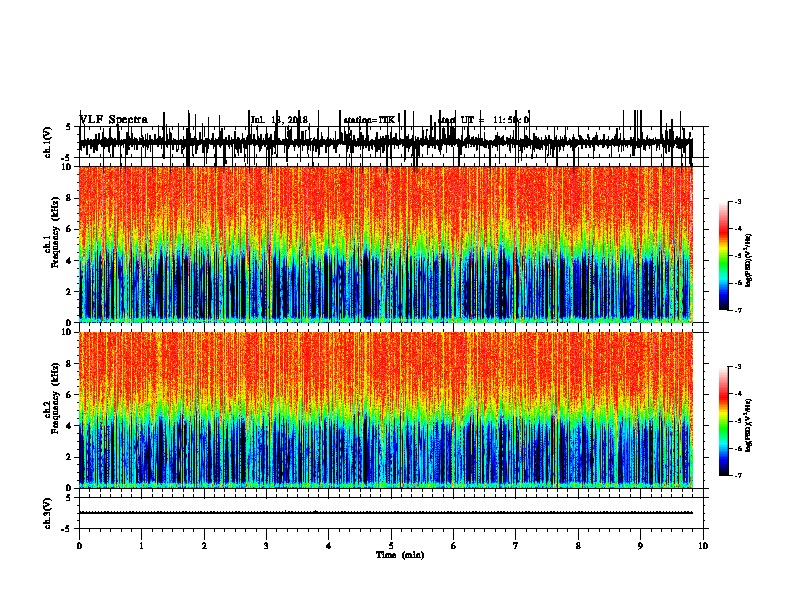Click the ch.2 spectrogram color scale bar
This screenshot has height=612, width=792.
(723, 421)
